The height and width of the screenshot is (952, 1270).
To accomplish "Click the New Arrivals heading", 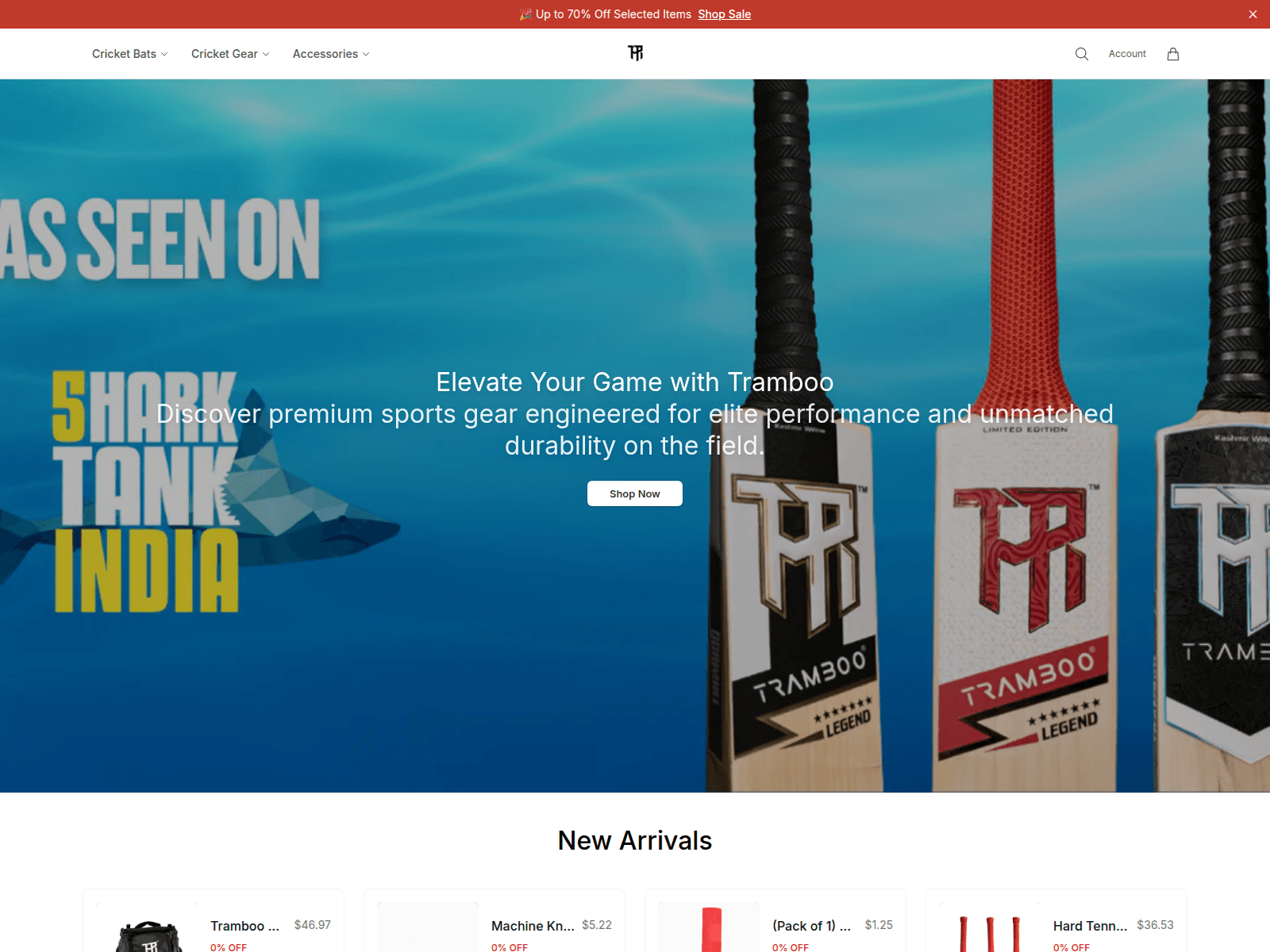I will 635,840.
